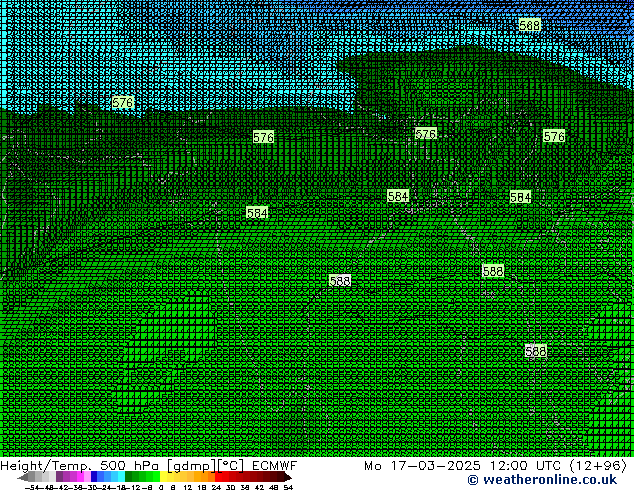Click the dark blue legend swatch above -30
Viewport: 634px width, 490px height.
94,477
